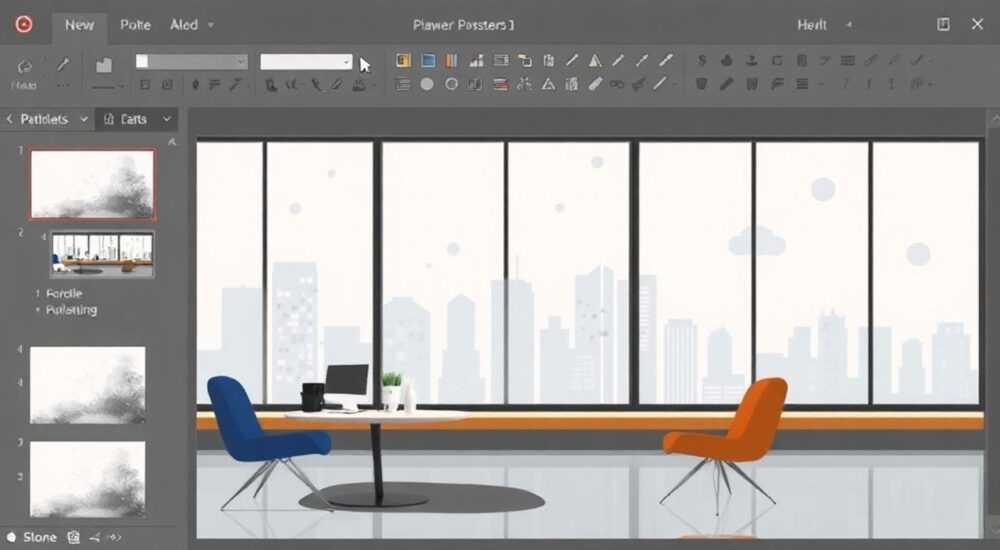Click the Slone status button
Screen dimensions: 1000x550
point(32,537)
